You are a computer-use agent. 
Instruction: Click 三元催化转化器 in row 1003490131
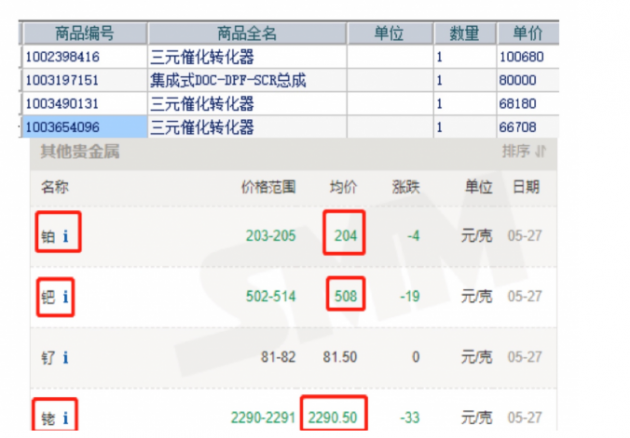[x=202, y=104]
